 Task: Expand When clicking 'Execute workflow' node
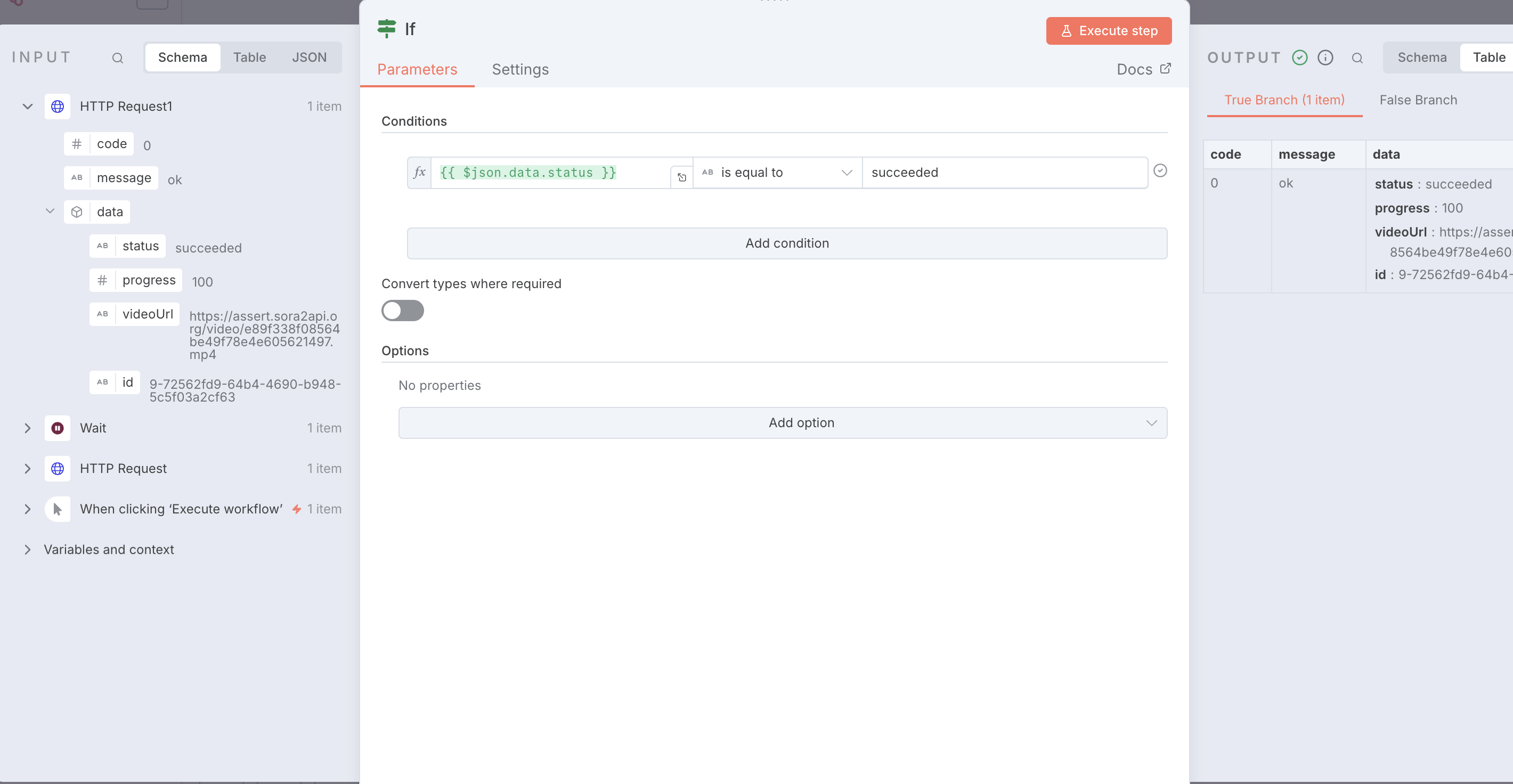(28, 509)
